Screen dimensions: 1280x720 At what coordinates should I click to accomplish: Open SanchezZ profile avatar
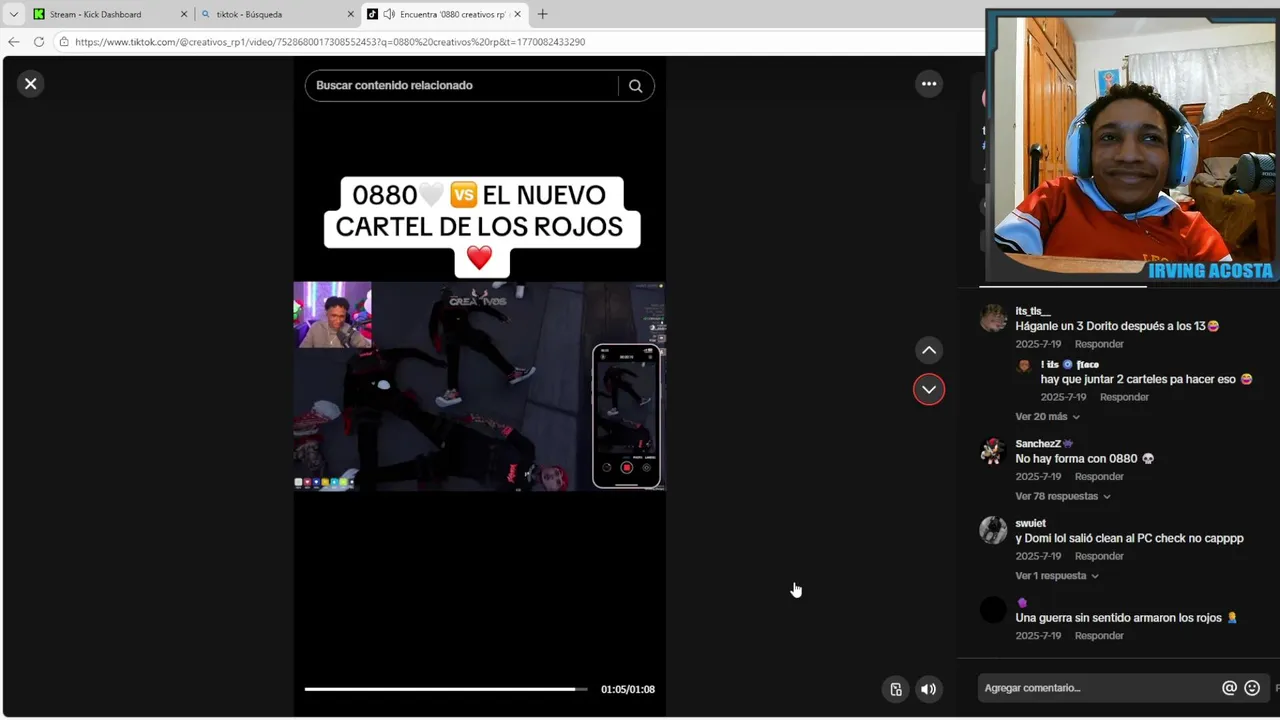pos(993,451)
